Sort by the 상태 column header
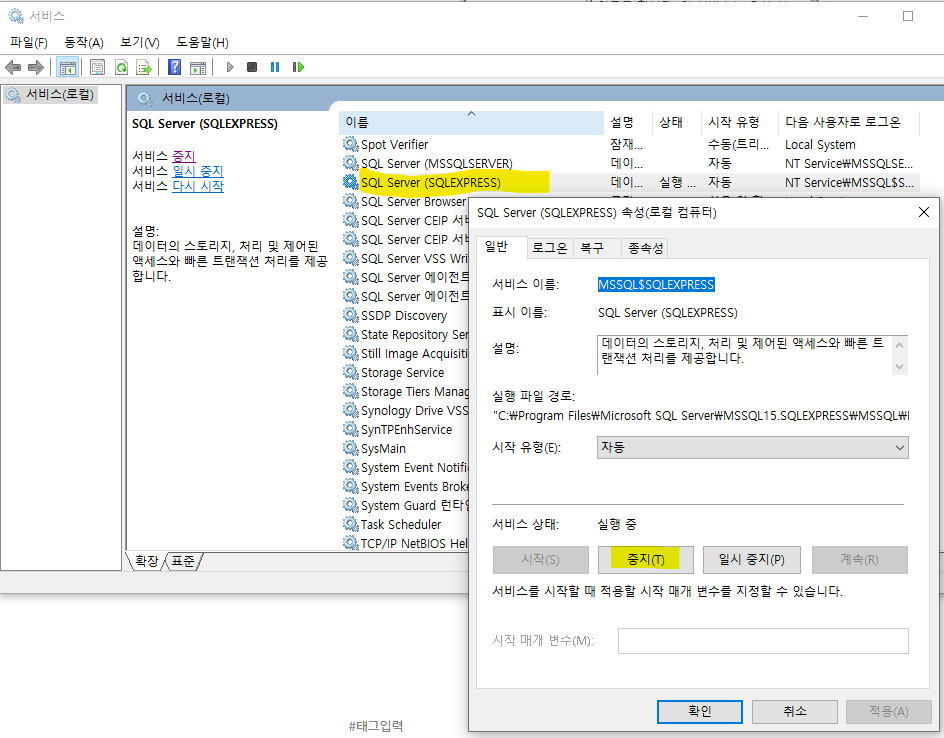Screen dimensions: 944x738 click(677, 122)
